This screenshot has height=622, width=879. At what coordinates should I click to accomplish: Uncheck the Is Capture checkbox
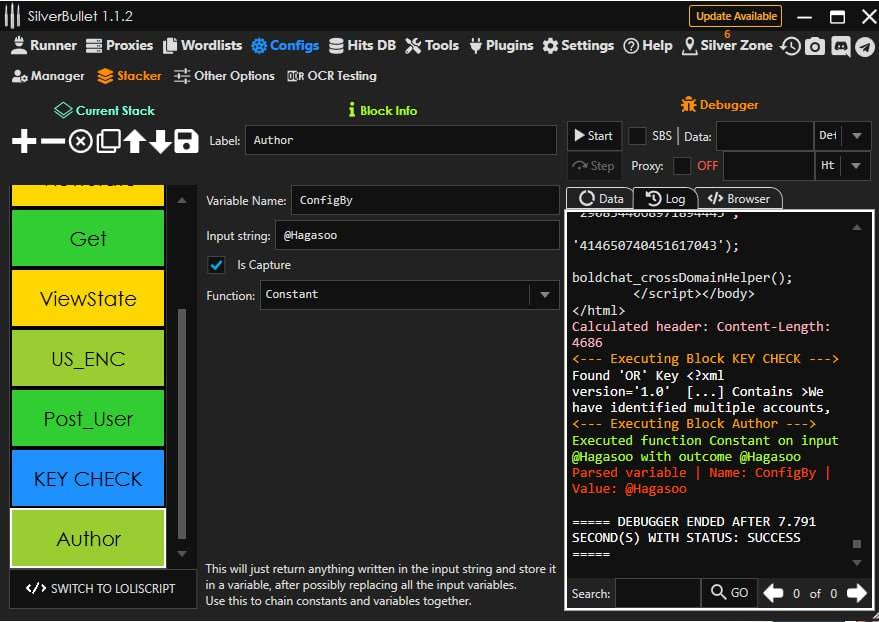pos(216,265)
